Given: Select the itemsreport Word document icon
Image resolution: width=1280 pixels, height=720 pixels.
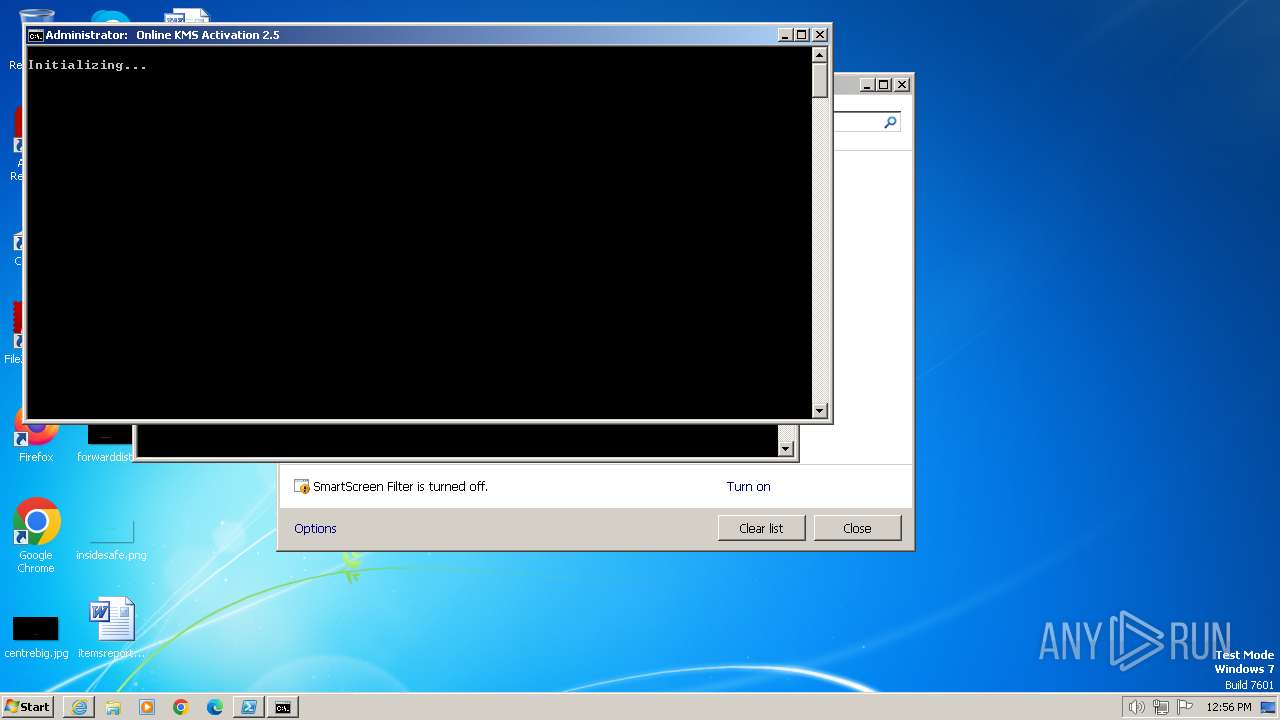Looking at the screenshot, I should pyautogui.click(x=111, y=628).
